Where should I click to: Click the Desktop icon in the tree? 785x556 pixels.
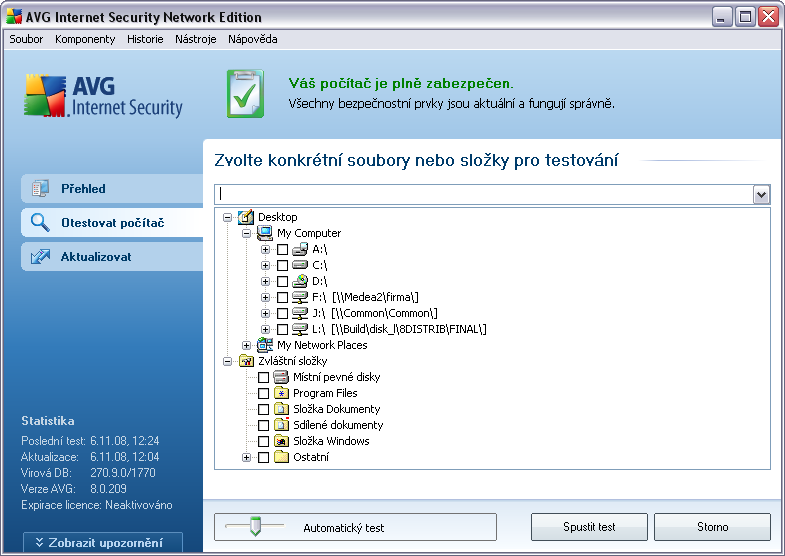246,217
